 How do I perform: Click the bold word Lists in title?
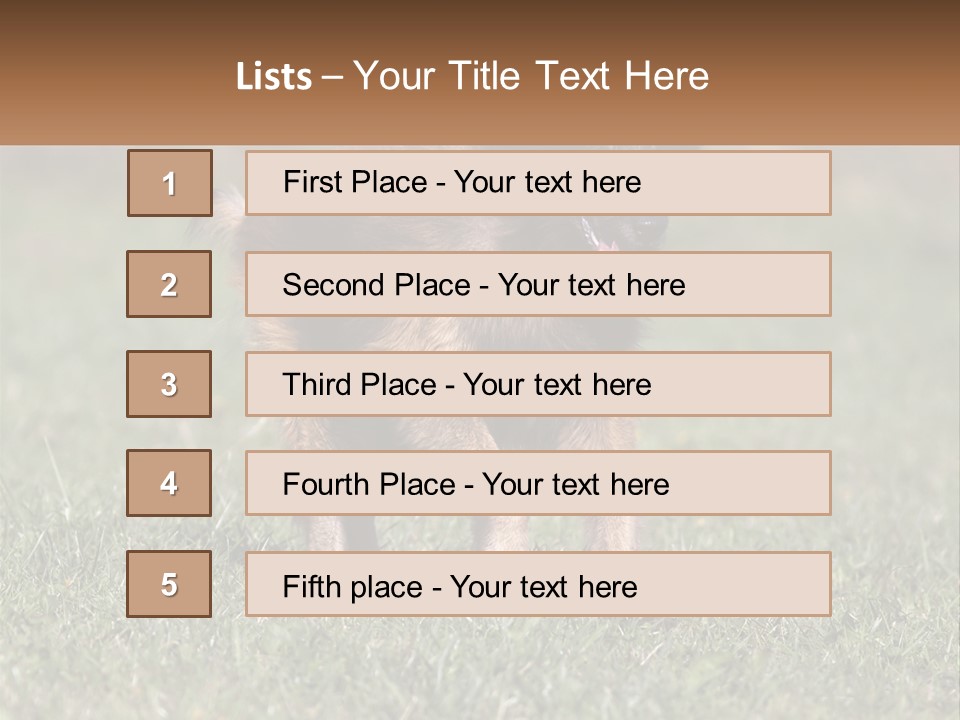pos(274,77)
